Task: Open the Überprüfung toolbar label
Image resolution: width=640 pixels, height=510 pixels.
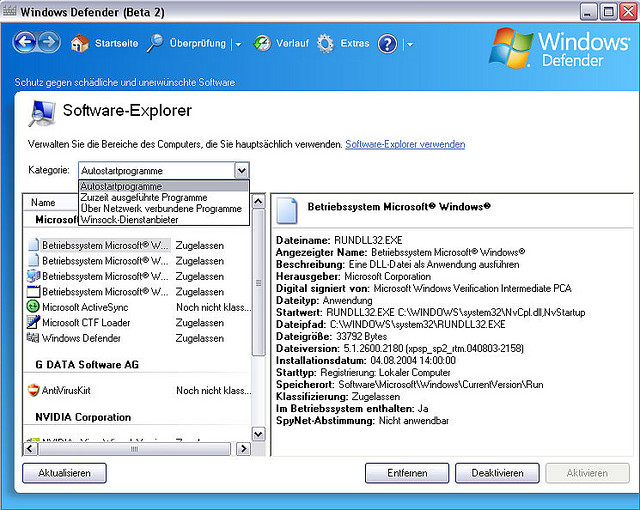Action: (x=198, y=43)
